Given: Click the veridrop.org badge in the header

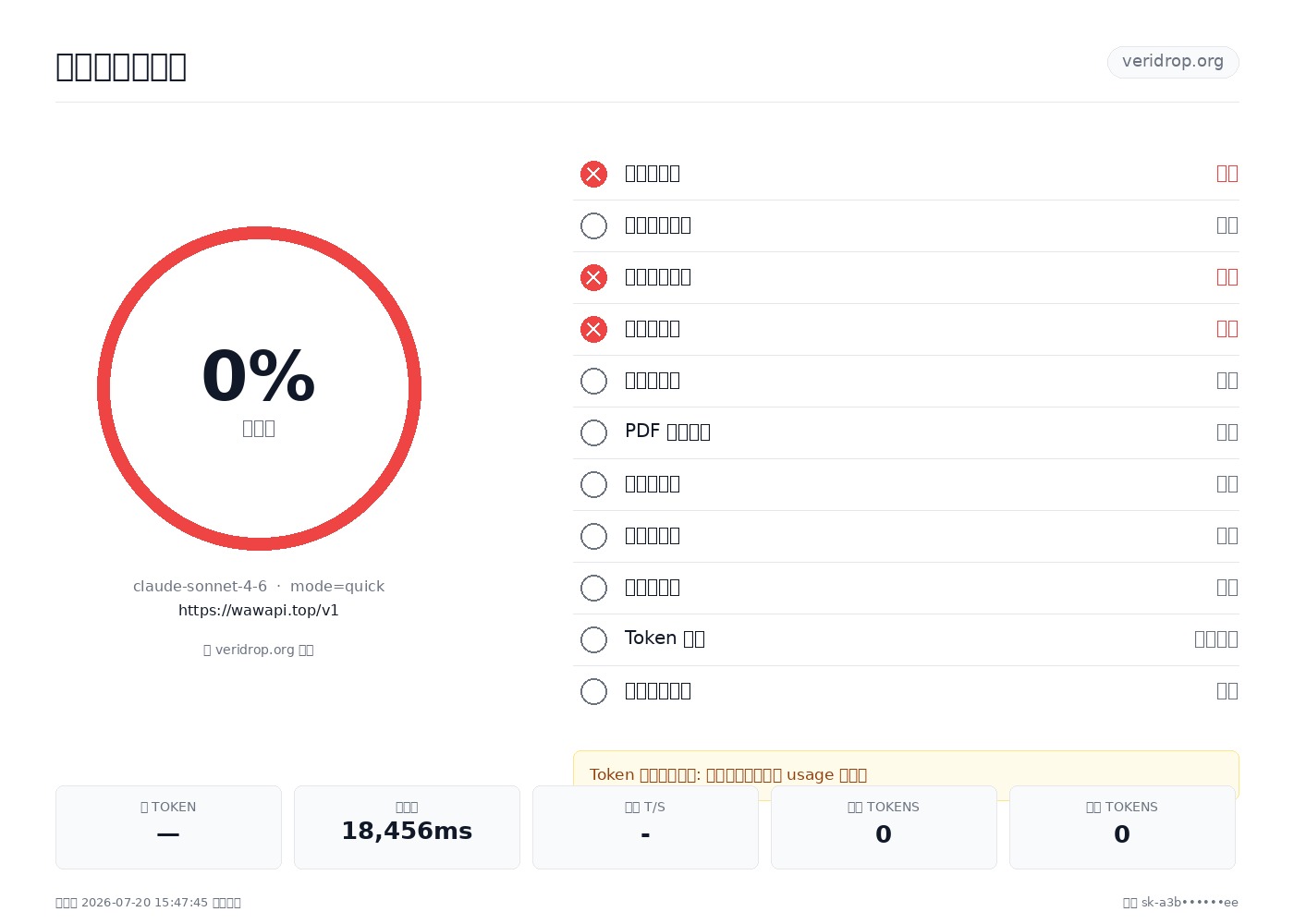Looking at the screenshot, I should [x=1173, y=62].
